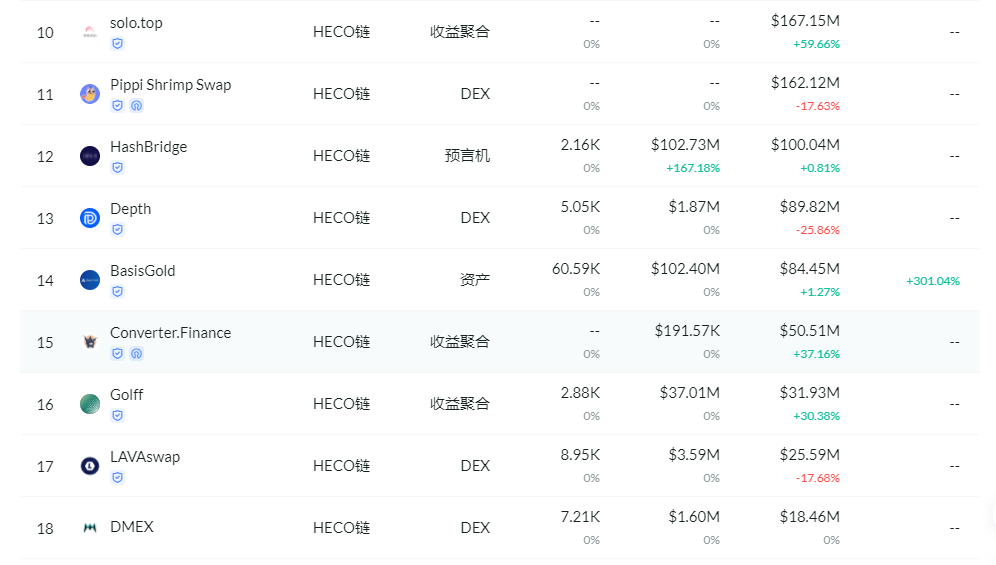Click the $50.51M value for Converter.Finance
Screen dimensions: 996x565
tap(809, 330)
